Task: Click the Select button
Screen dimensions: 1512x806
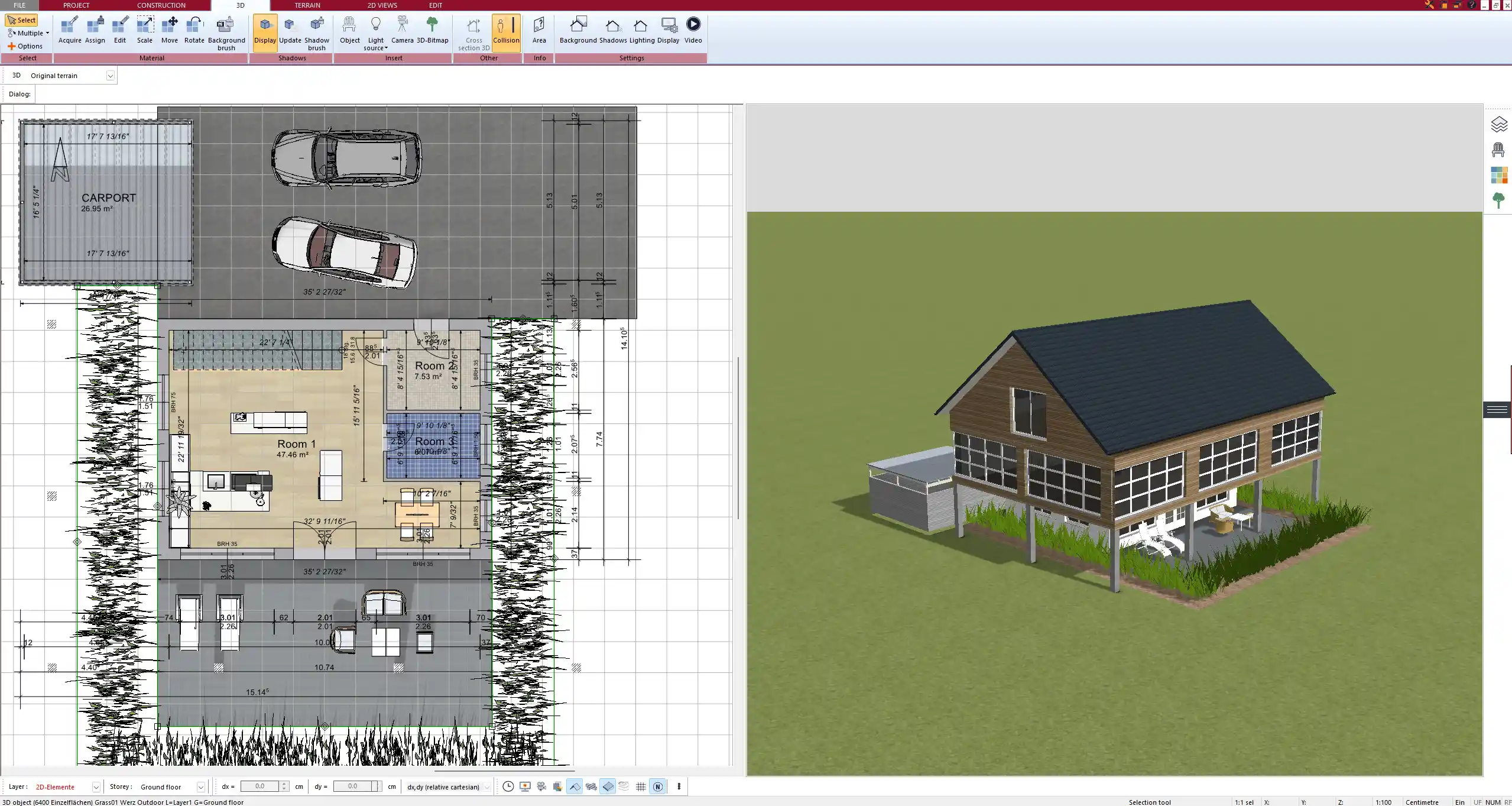Action: coord(21,20)
